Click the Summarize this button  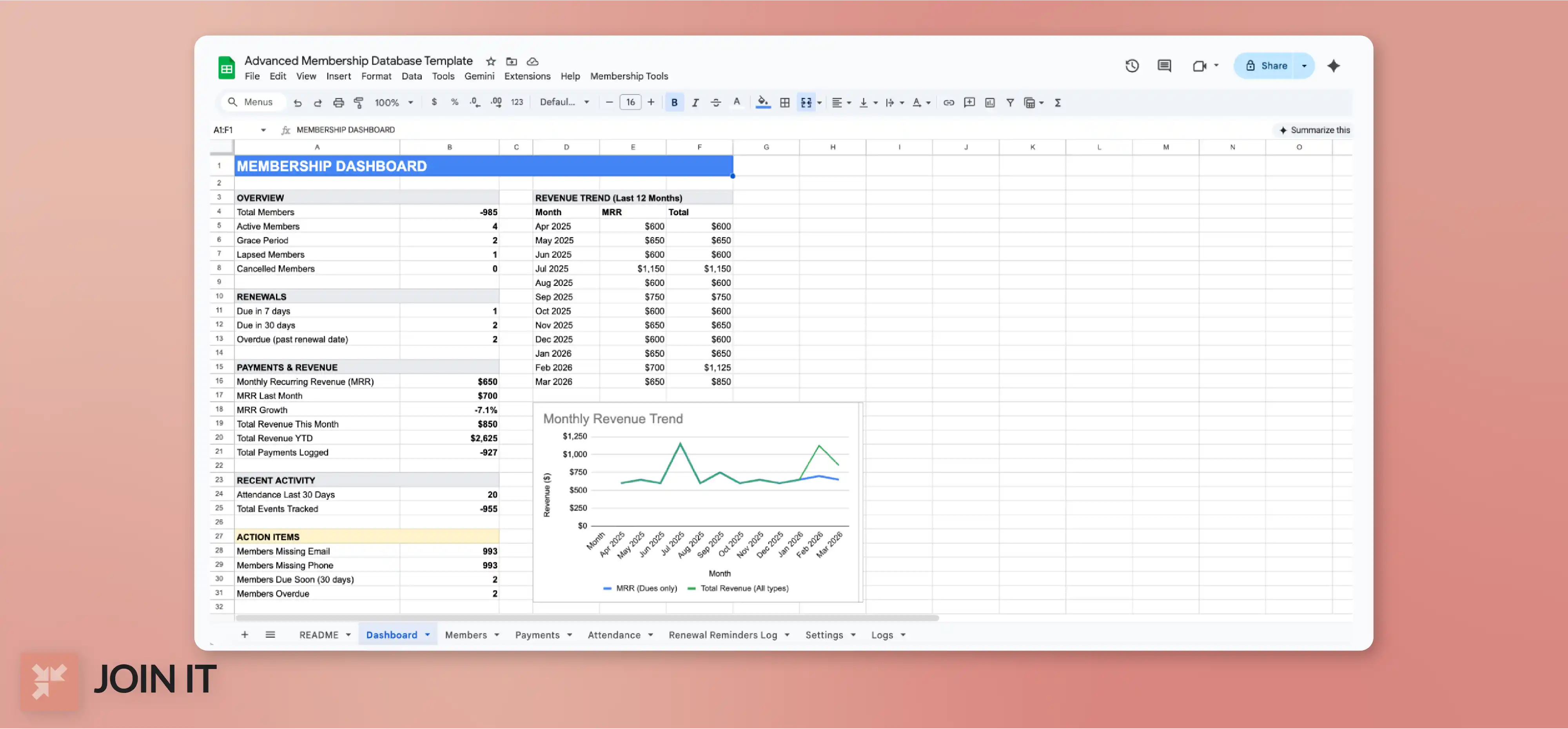[x=1313, y=130]
